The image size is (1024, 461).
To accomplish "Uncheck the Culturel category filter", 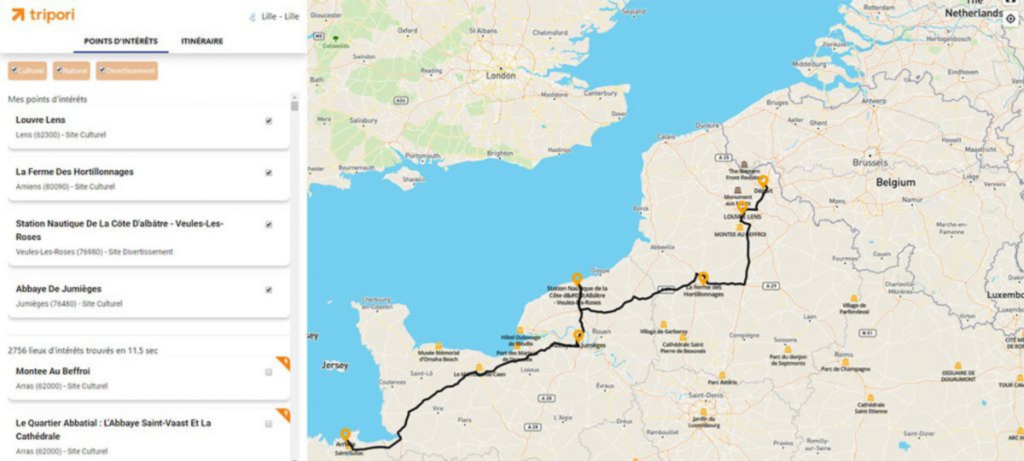I will [27, 71].
